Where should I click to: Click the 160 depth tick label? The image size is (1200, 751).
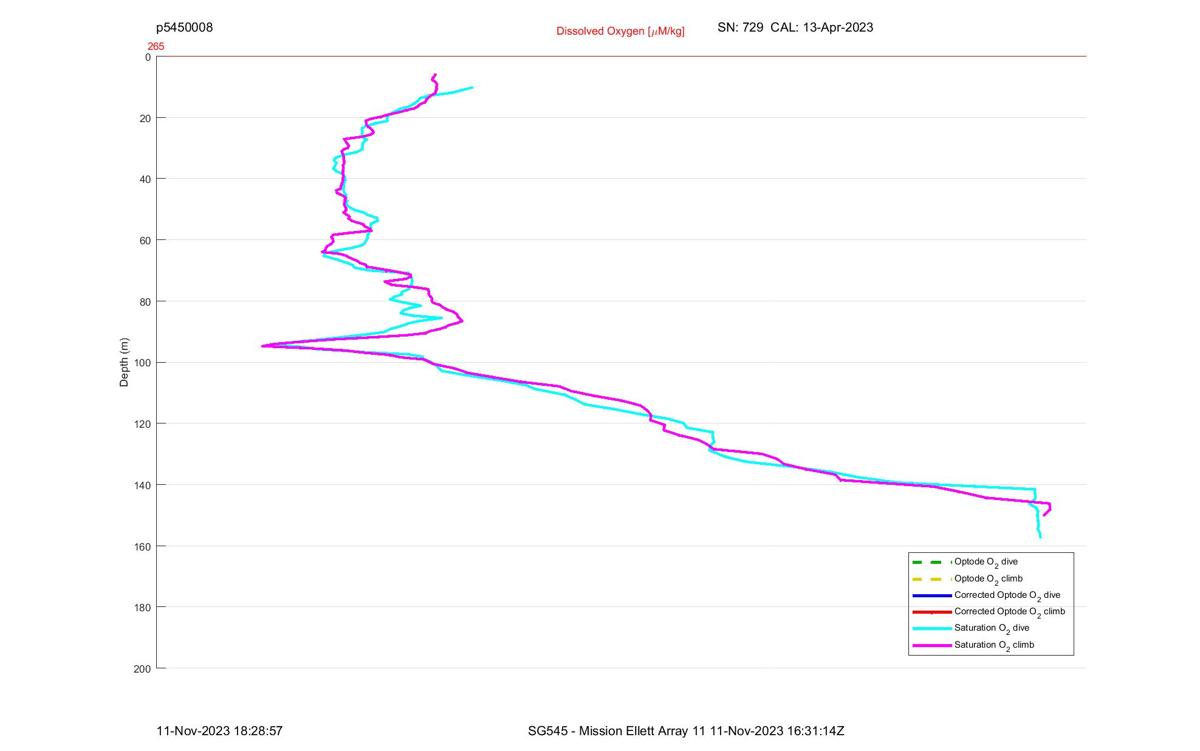(142, 546)
